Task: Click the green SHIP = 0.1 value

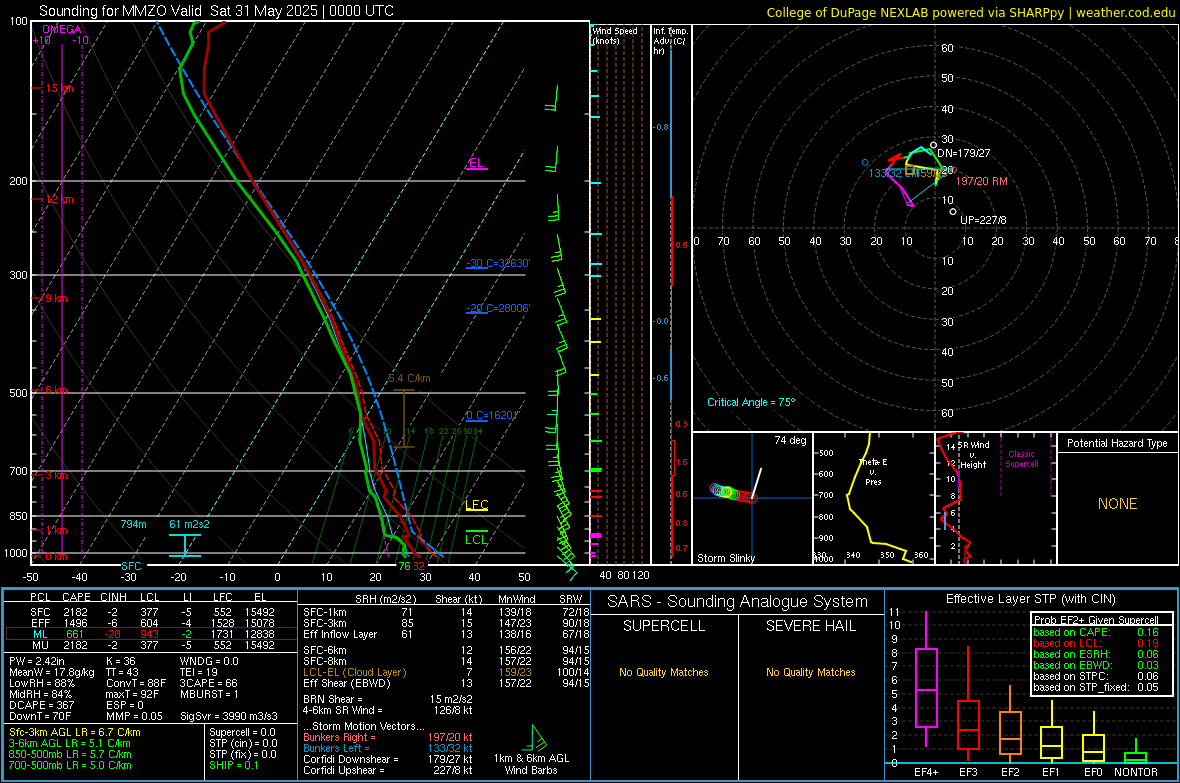Action: click(233, 765)
